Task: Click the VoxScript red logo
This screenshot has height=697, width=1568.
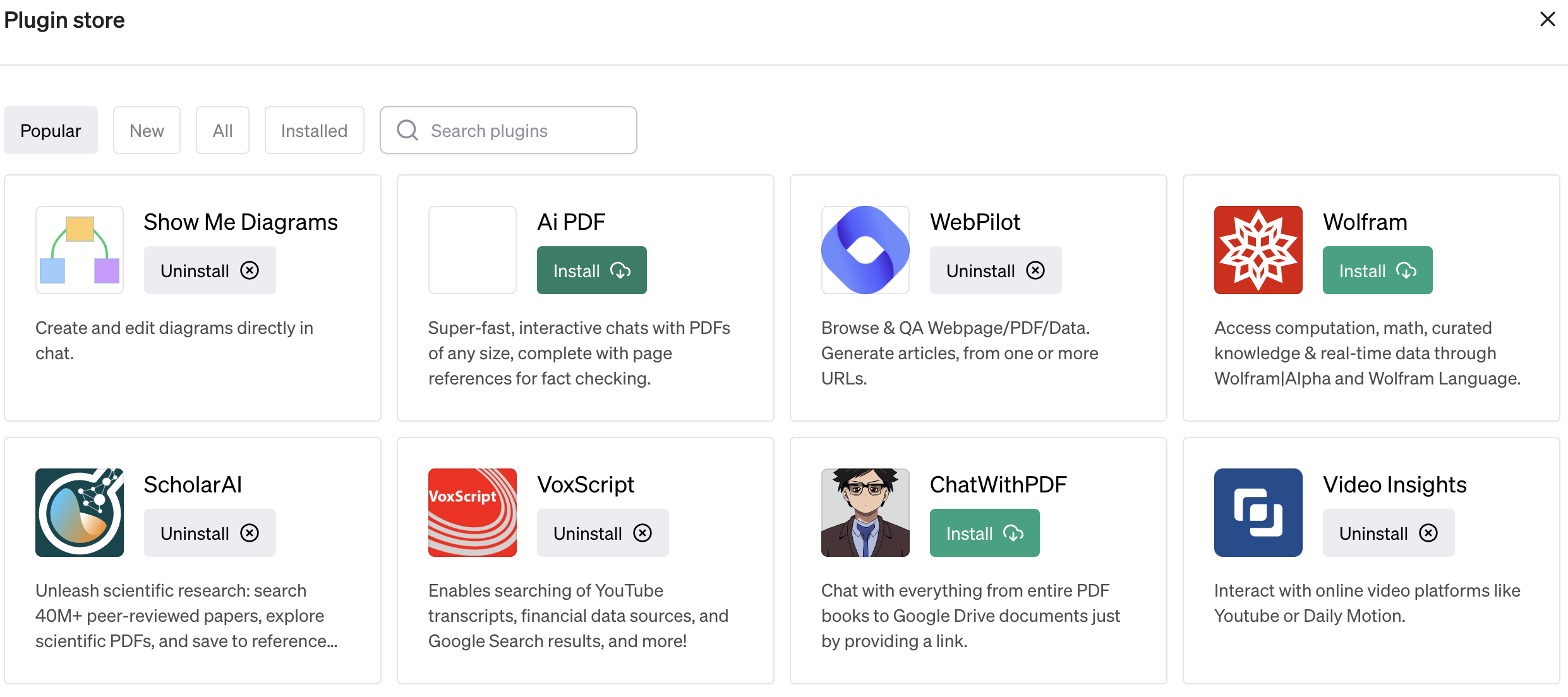Action: tap(473, 513)
